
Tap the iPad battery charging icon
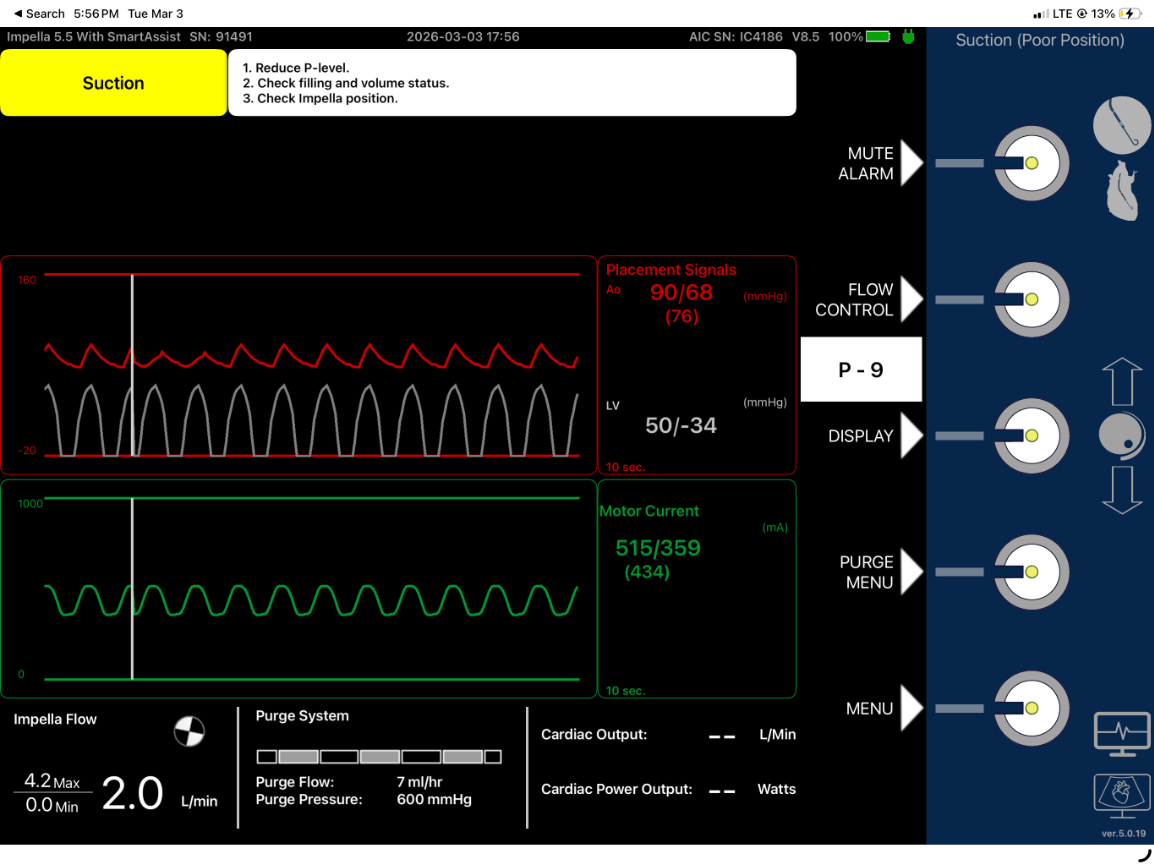point(1130,13)
